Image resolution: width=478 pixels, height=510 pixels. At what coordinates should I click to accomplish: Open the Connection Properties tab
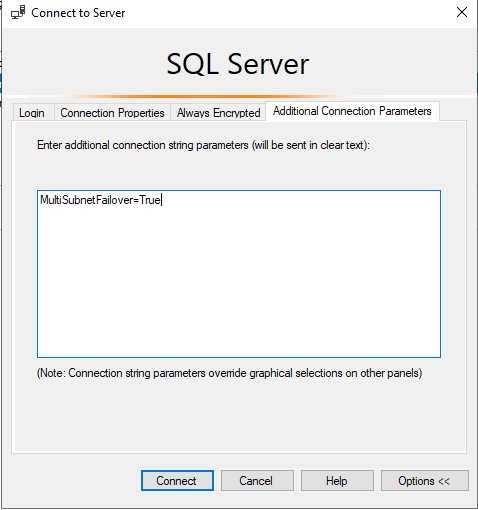point(112,112)
